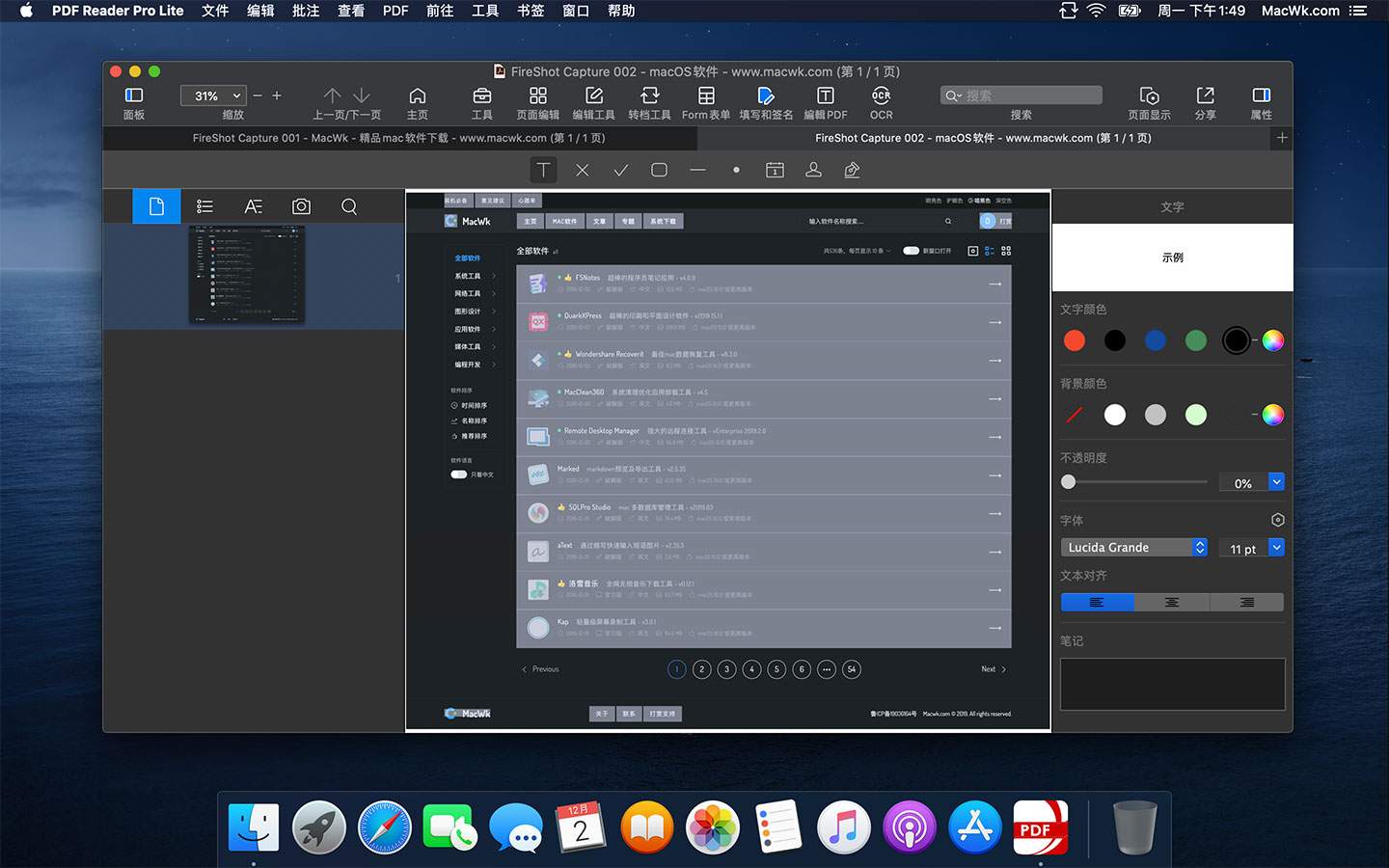This screenshot has width=1389, height=868.
Task: Add a new tab with plus button
Action: coord(1282,138)
